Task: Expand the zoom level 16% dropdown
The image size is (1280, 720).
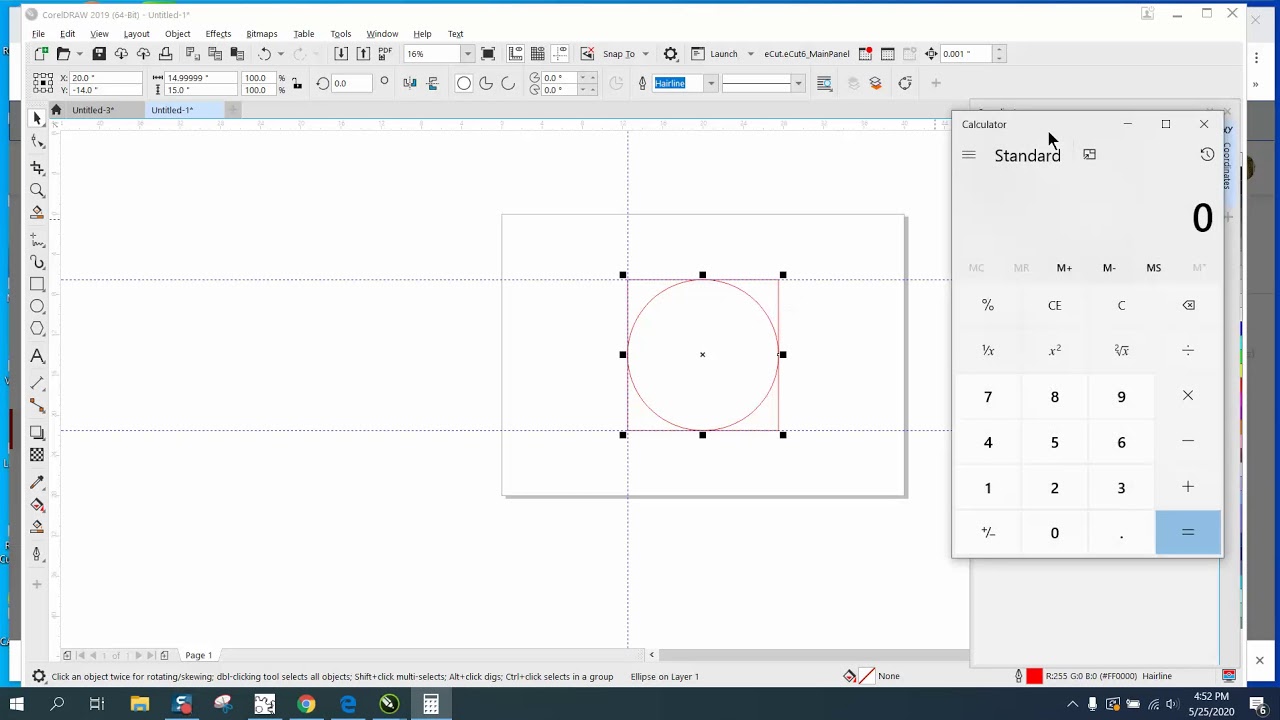Action: tap(467, 54)
